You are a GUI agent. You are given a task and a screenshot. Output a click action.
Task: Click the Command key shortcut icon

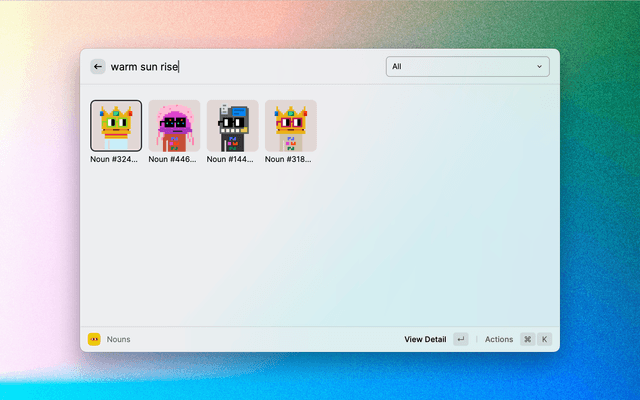point(527,340)
